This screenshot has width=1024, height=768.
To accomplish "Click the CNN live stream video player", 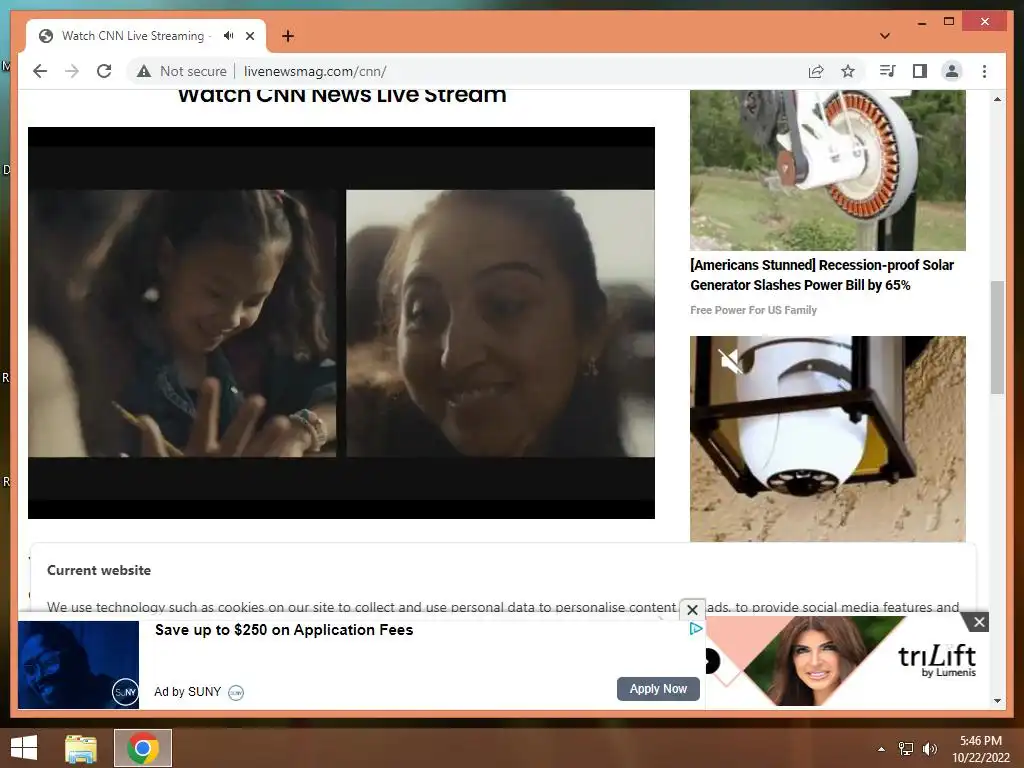I will [x=341, y=323].
